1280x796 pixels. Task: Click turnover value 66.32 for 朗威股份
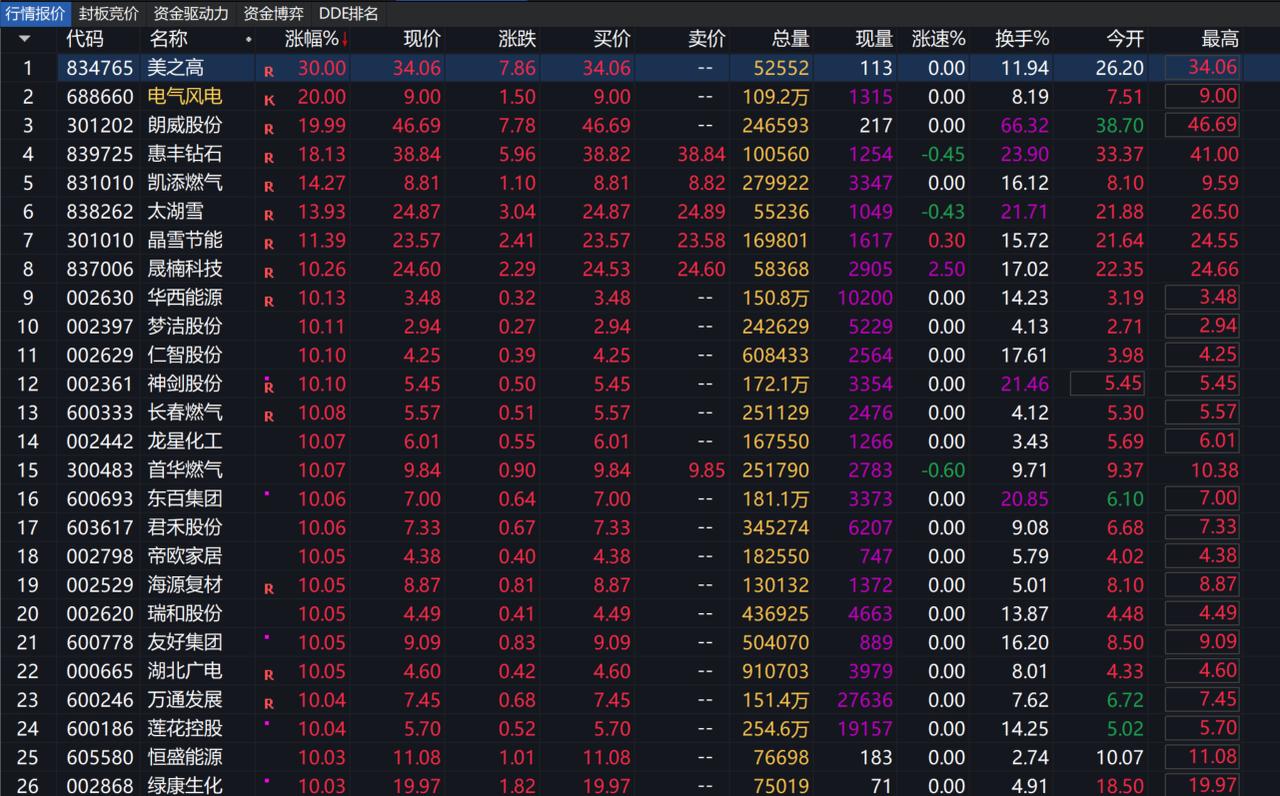pyautogui.click(x=1023, y=125)
